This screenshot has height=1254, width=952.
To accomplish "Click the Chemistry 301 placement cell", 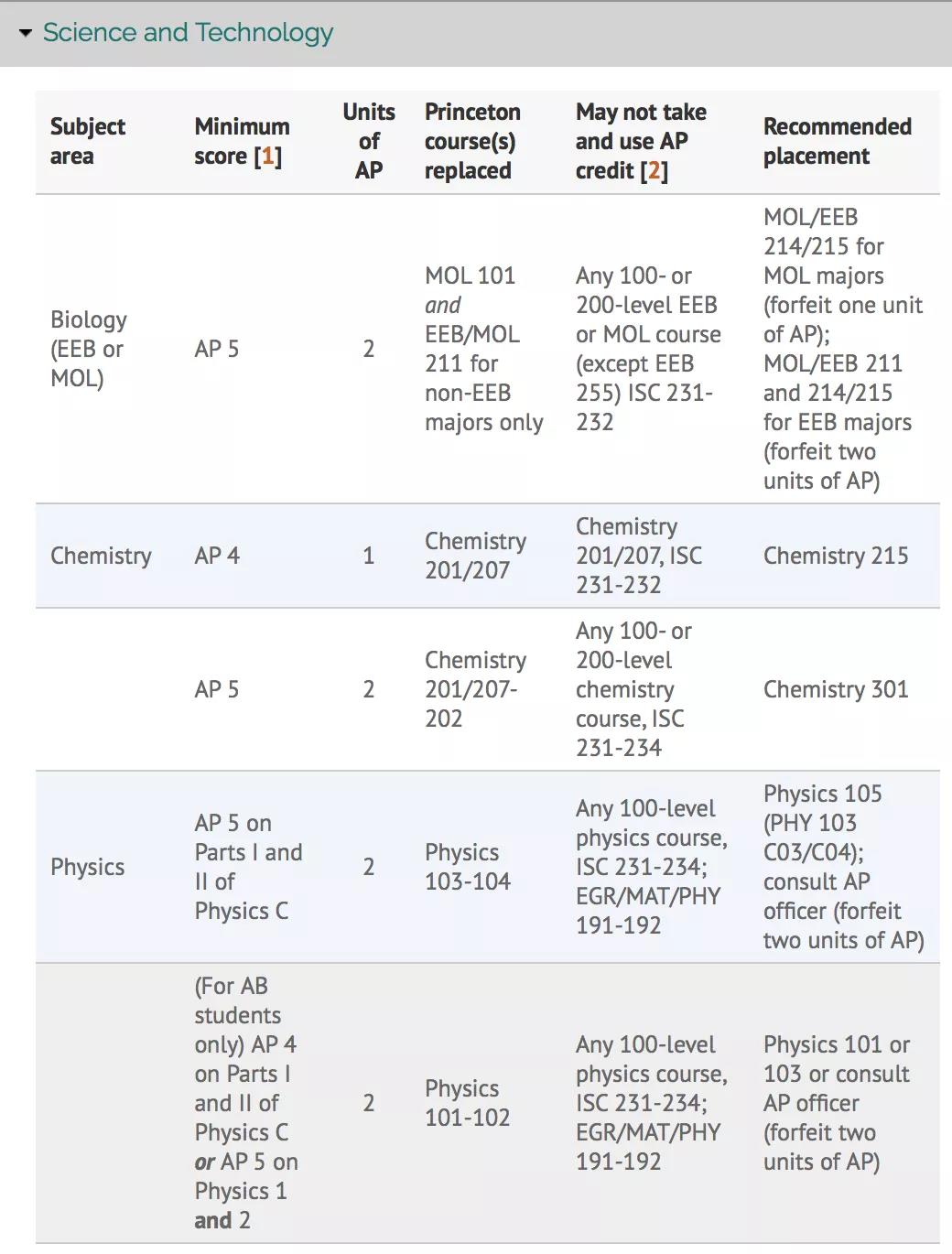I will pyautogui.click(x=836, y=689).
